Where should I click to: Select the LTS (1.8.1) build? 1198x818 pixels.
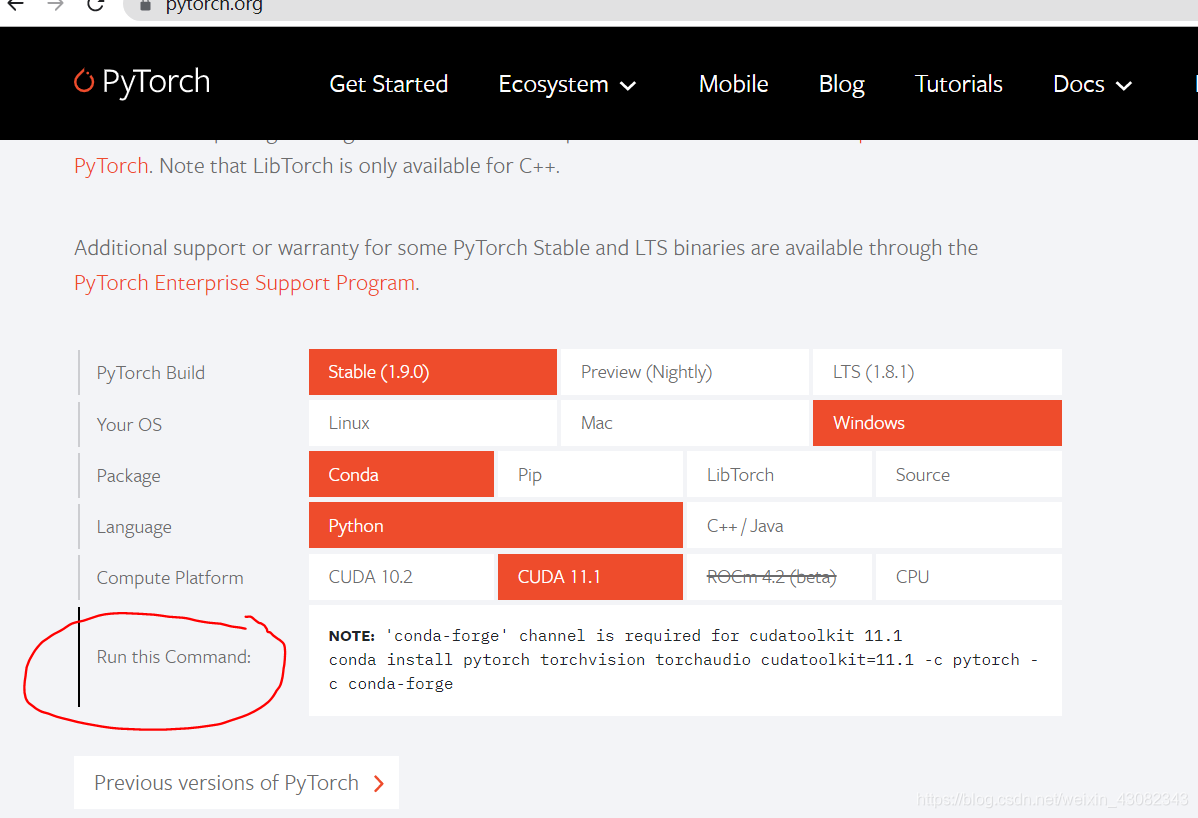coord(937,372)
